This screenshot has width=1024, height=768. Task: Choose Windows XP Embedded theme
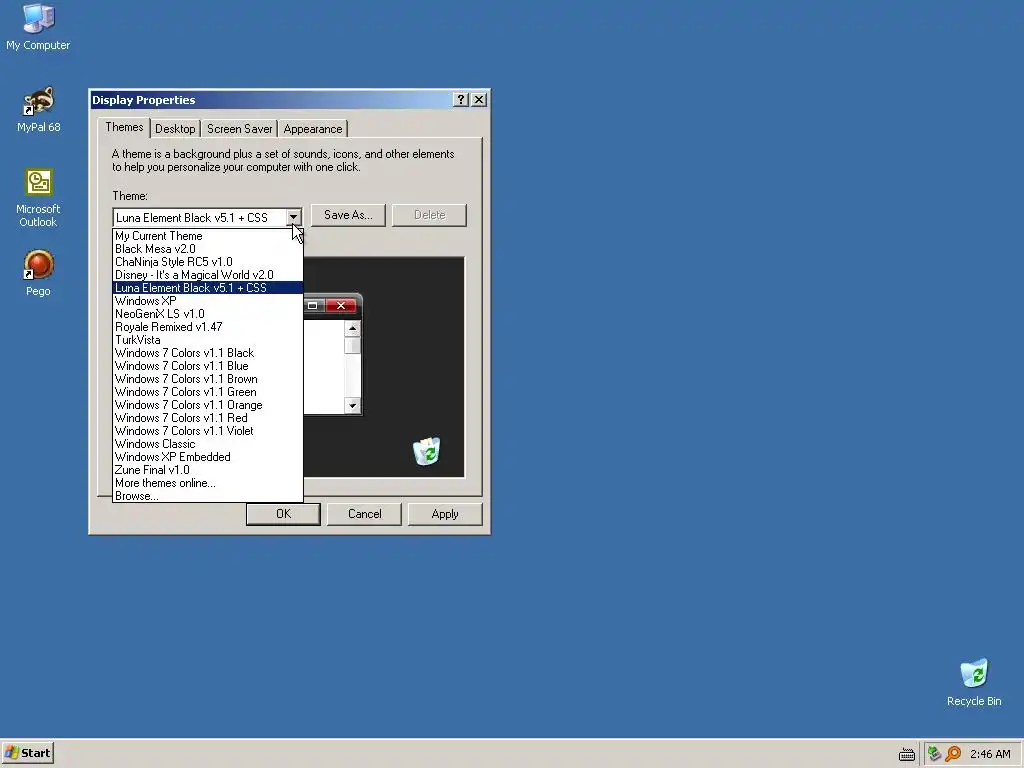[208, 457]
